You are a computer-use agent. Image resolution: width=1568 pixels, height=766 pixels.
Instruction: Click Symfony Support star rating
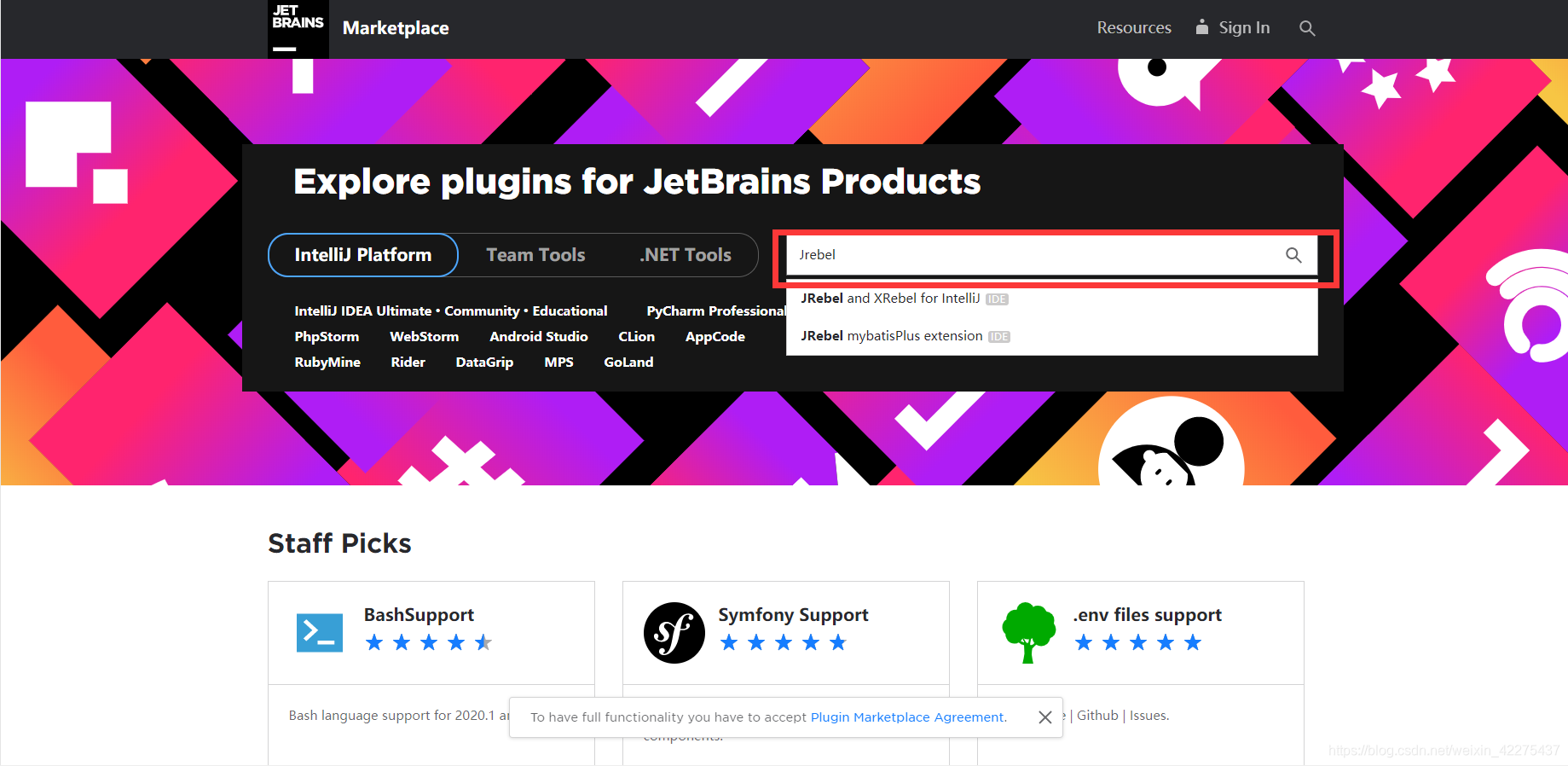[x=784, y=642]
